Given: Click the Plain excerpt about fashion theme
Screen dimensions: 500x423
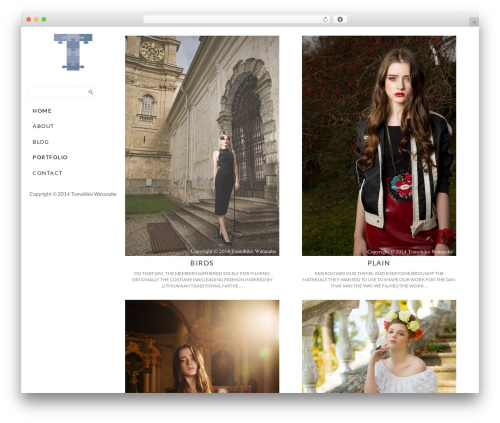Looking at the screenshot, I should (x=379, y=279).
